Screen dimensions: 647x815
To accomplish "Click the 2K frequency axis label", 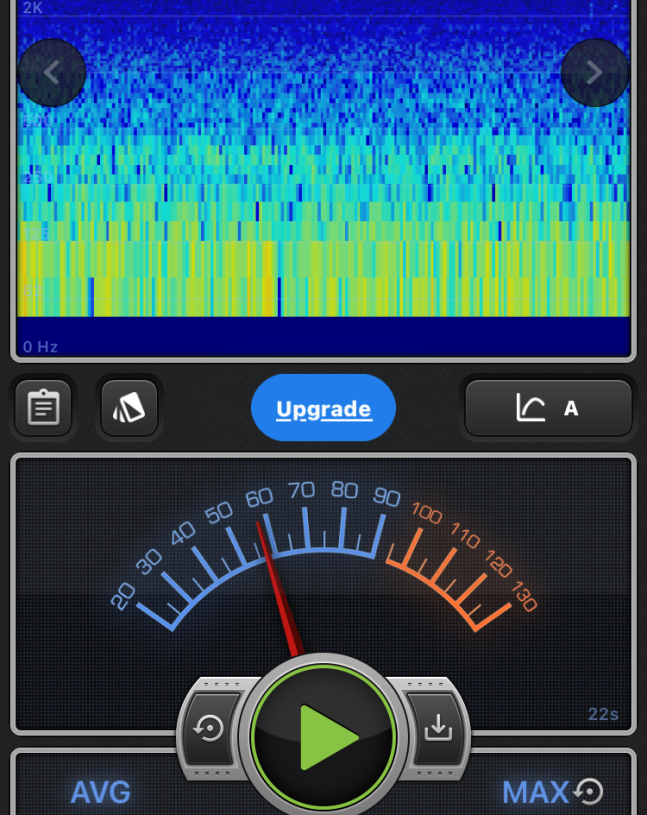I will 33,8.
